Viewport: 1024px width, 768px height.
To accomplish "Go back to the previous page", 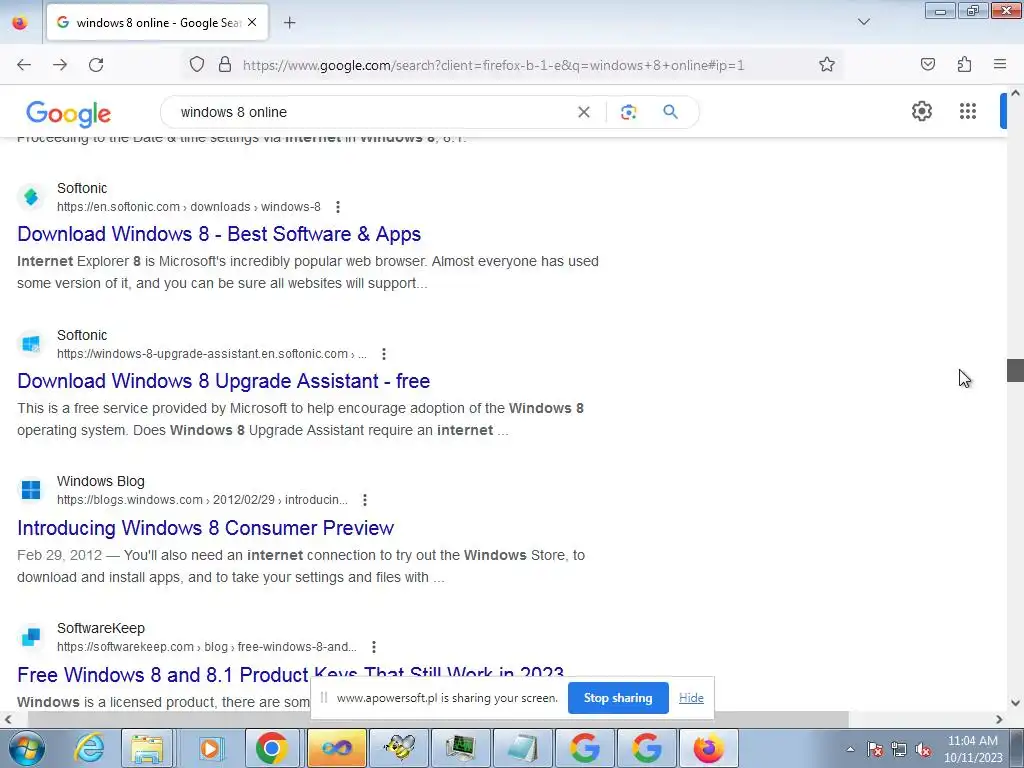I will [24, 65].
